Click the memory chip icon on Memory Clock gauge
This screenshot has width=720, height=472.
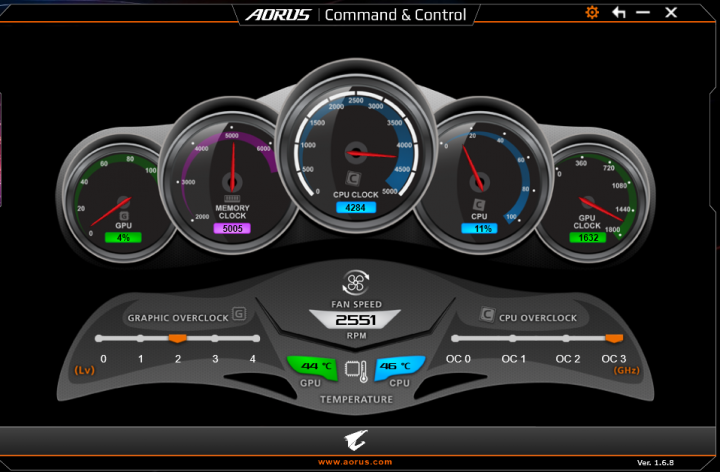coord(232,199)
